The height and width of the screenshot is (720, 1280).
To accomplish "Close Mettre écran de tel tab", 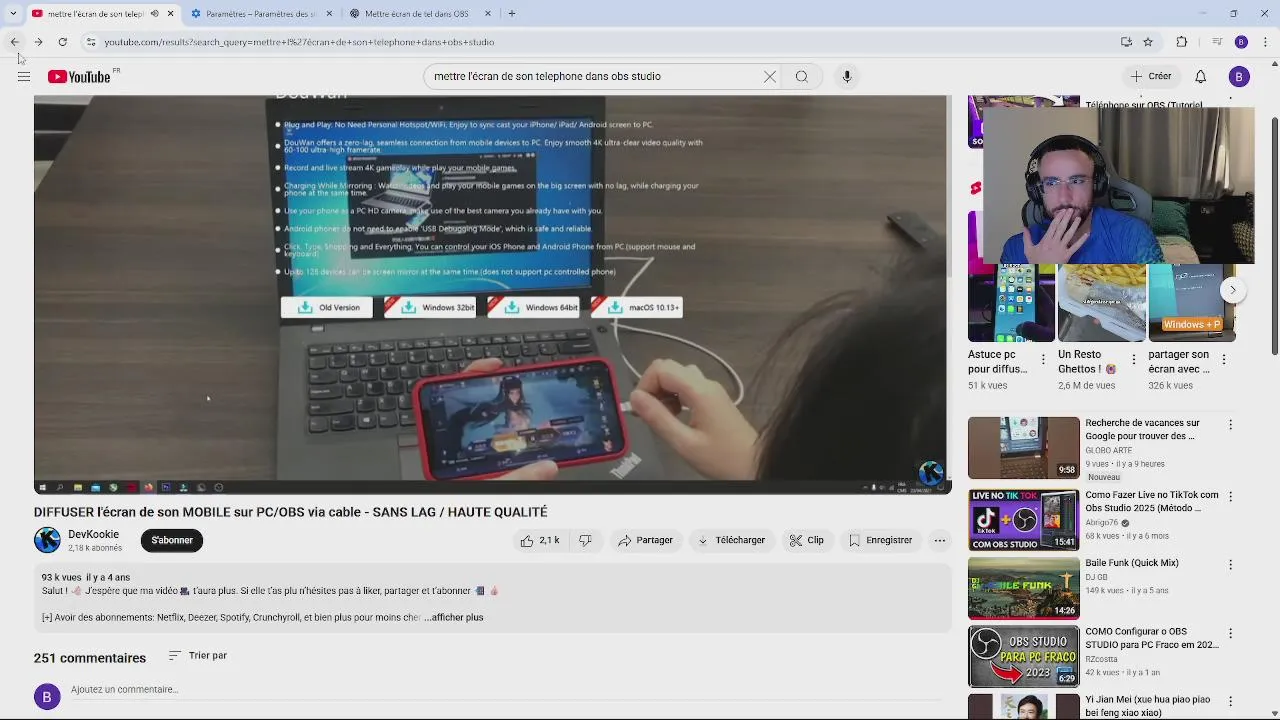I will click(x=488, y=14).
